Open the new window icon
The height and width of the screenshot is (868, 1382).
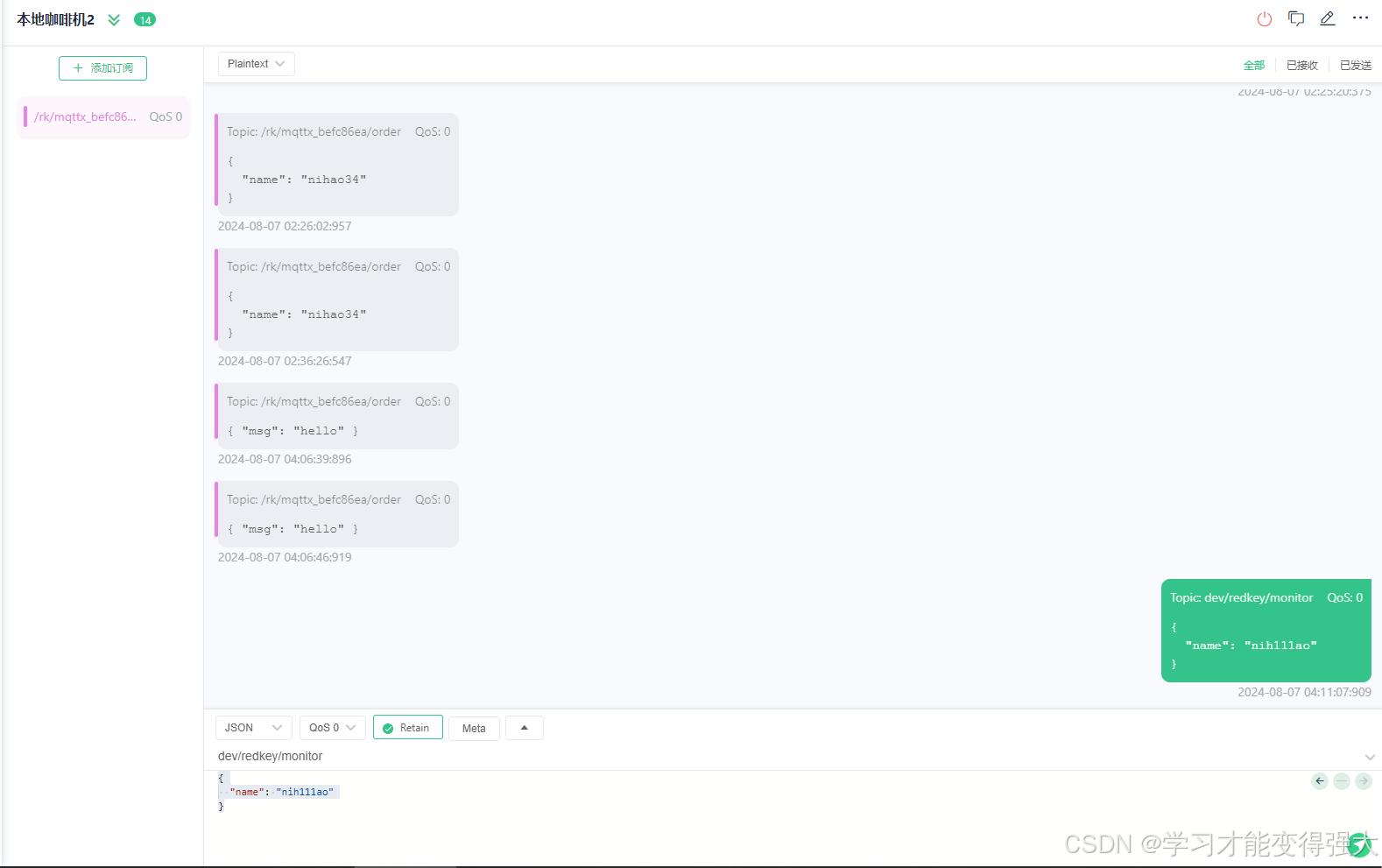1296,18
